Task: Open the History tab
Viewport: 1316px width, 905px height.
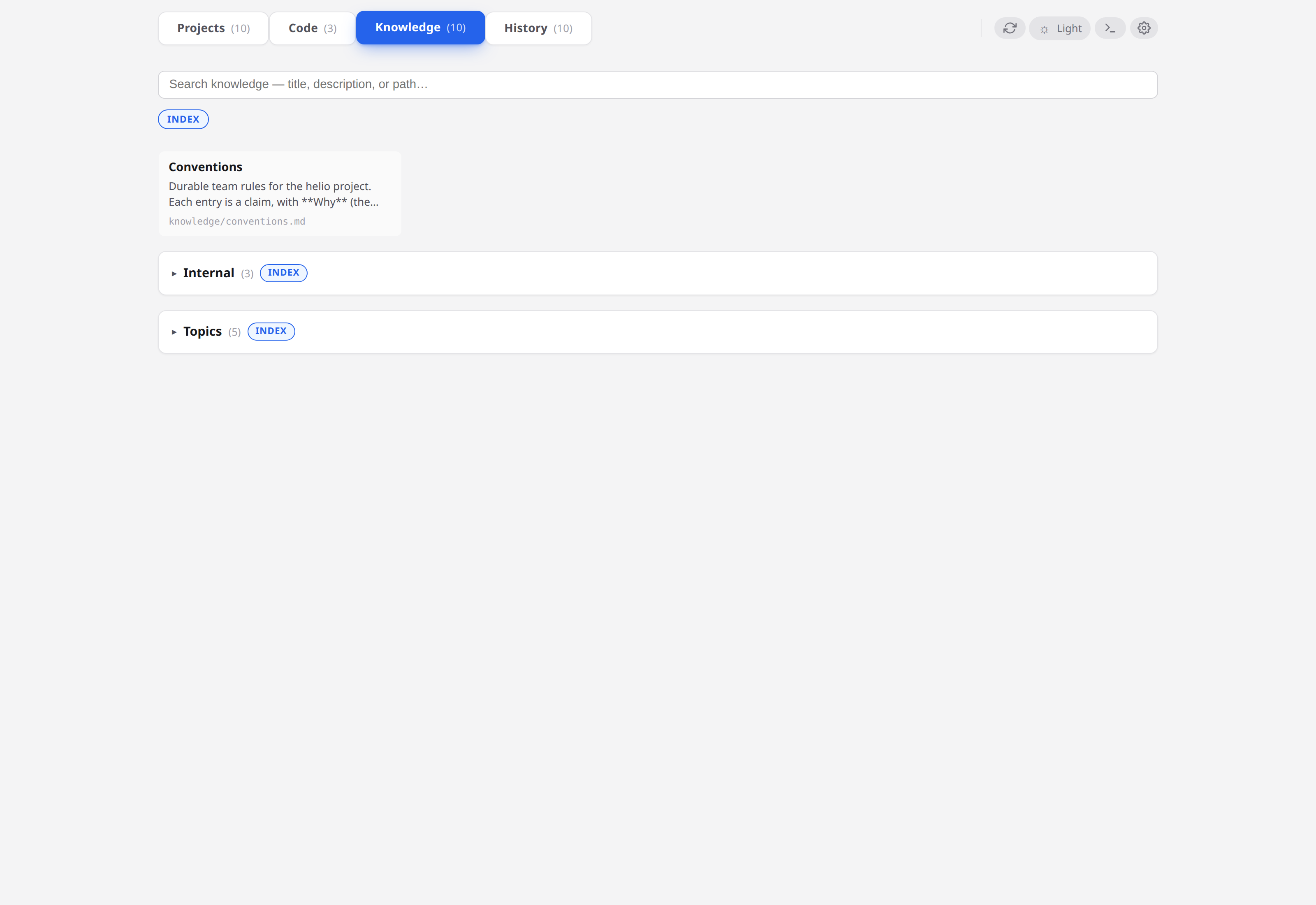Action: (x=537, y=28)
